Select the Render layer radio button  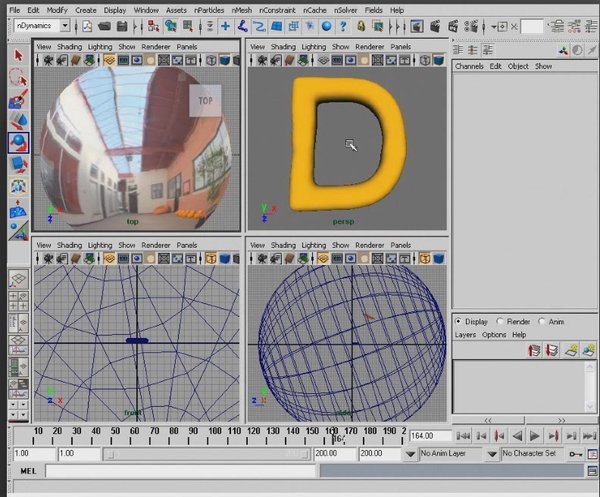[x=500, y=321]
